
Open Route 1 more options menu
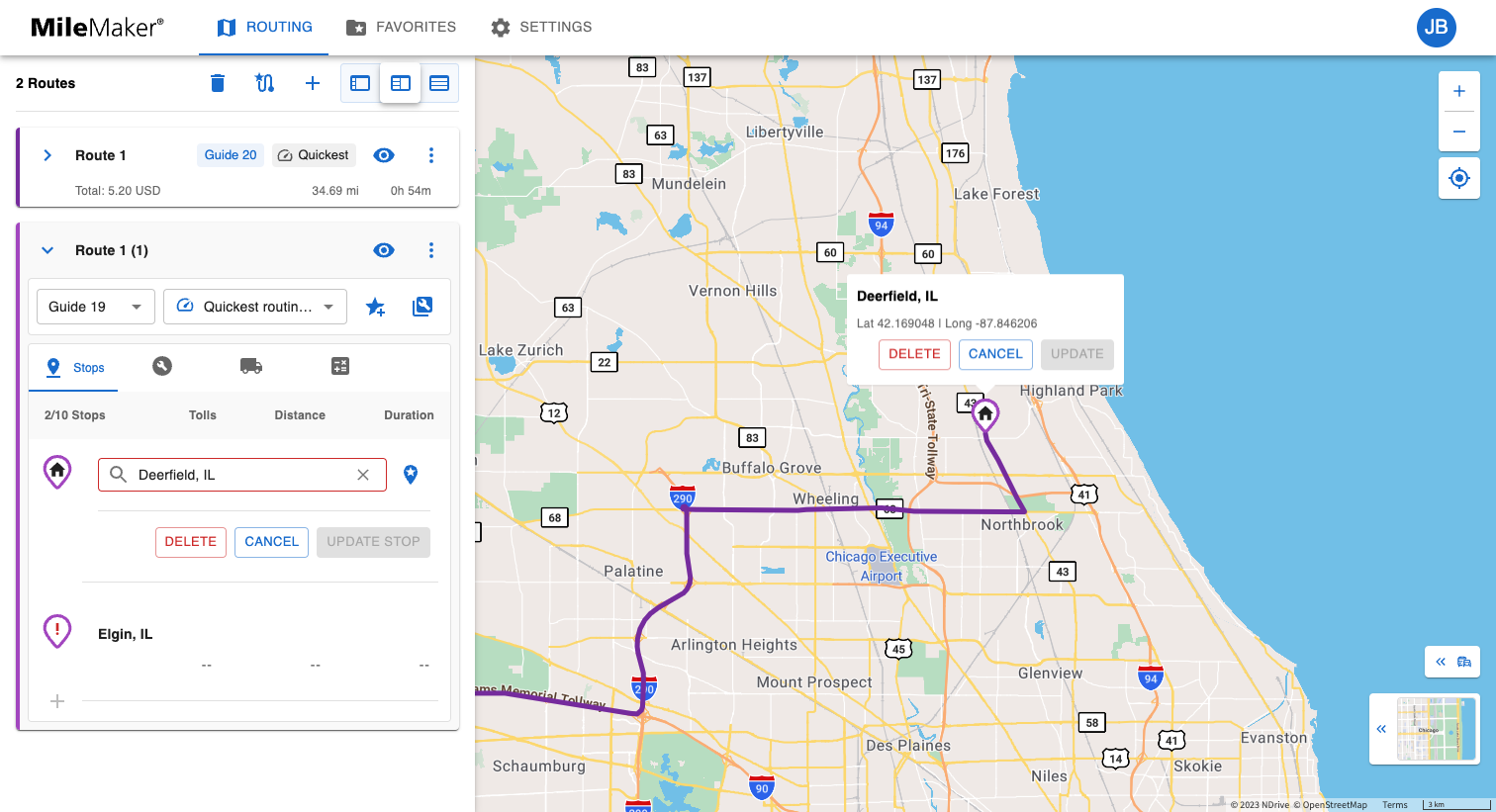[x=431, y=155]
